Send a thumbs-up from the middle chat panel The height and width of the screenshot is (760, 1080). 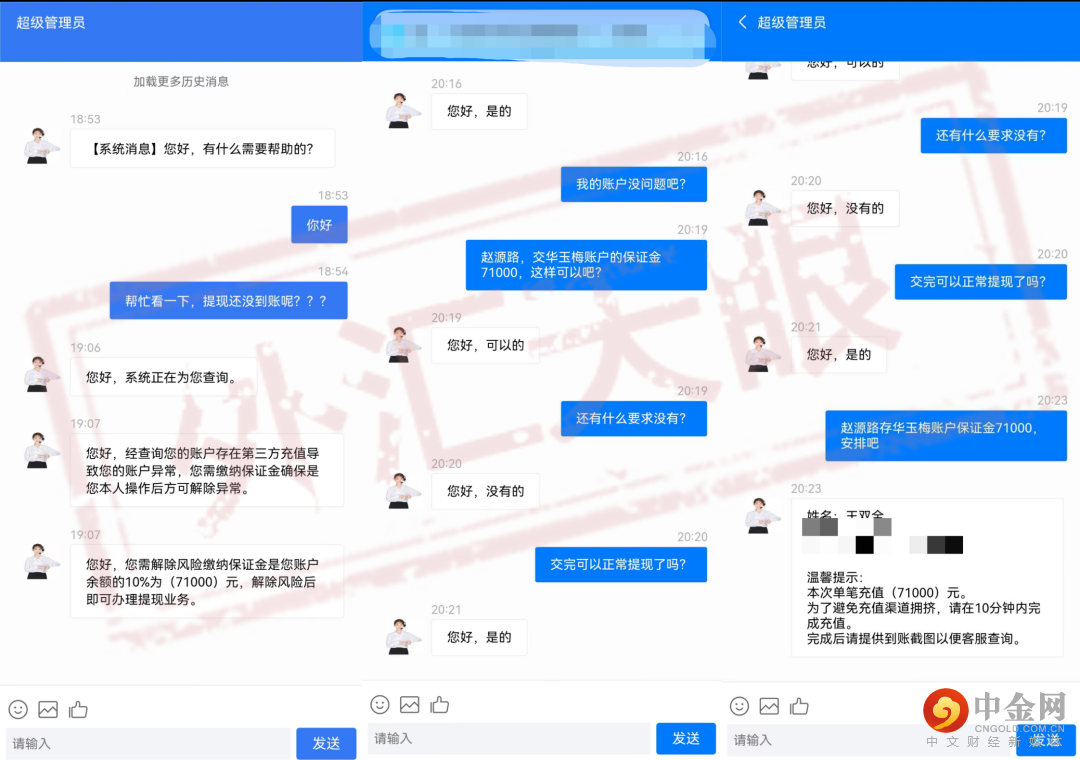click(x=440, y=705)
